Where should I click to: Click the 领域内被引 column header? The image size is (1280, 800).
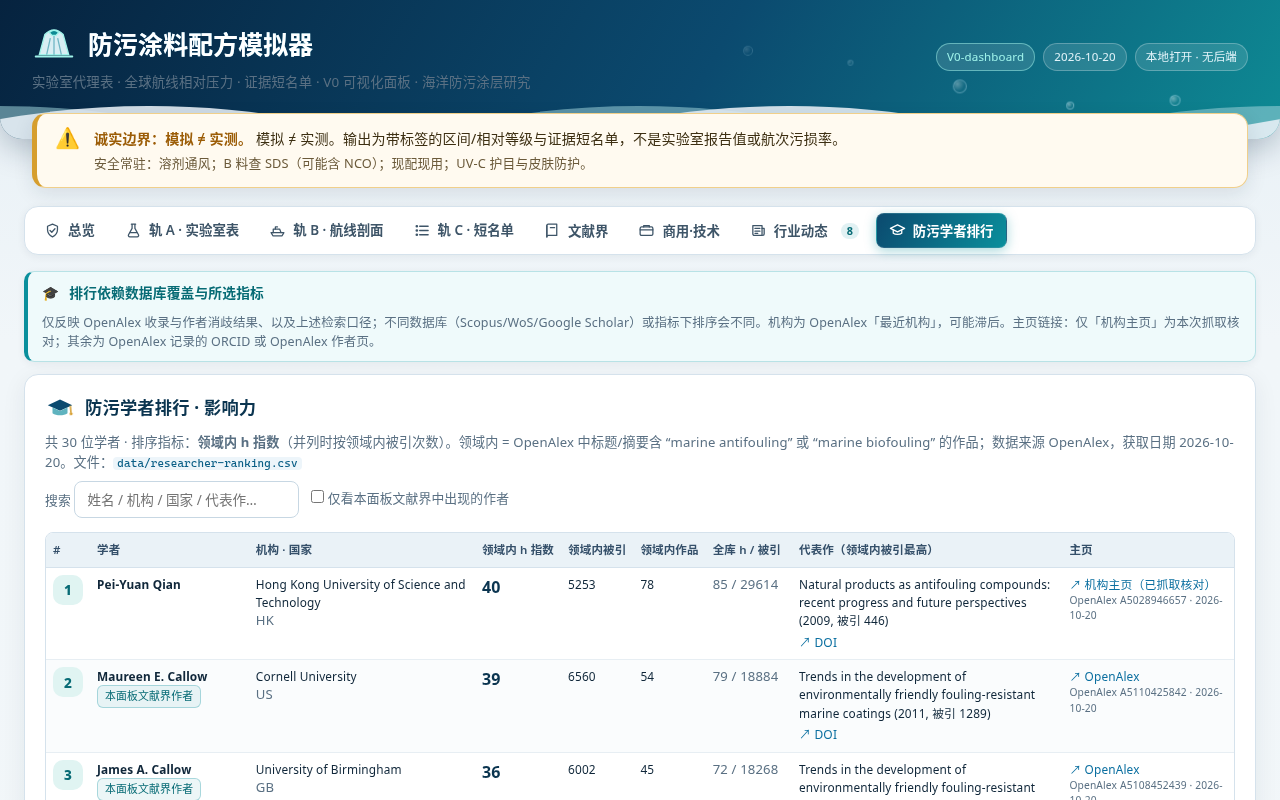pyautogui.click(x=597, y=550)
